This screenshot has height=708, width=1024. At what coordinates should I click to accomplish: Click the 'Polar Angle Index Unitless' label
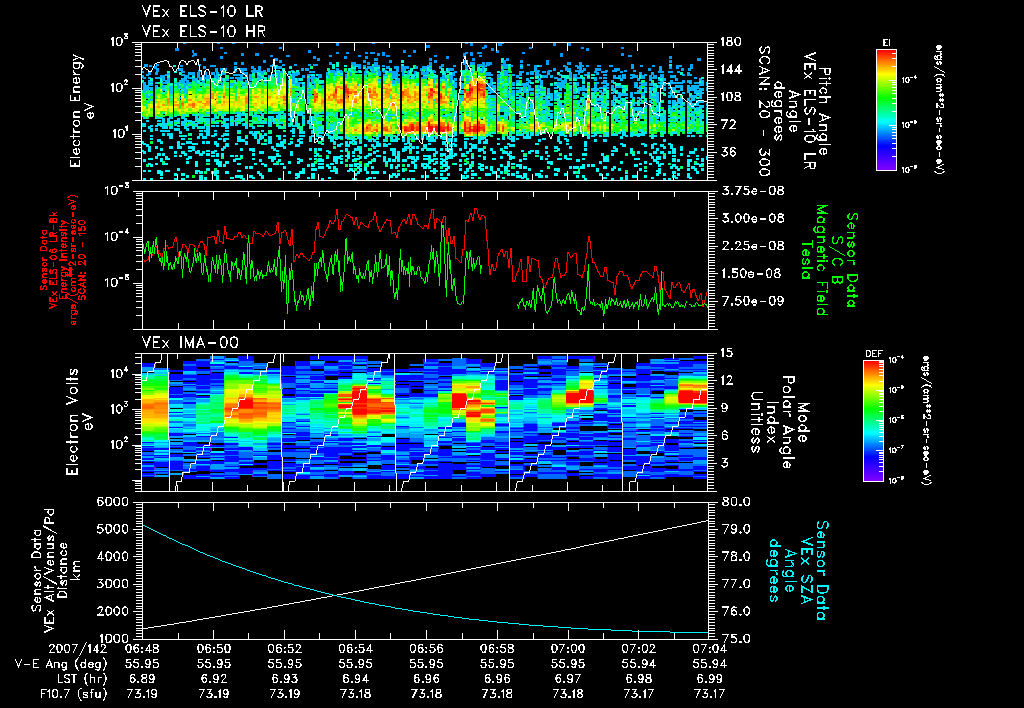pyautogui.click(x=772, y=421)
